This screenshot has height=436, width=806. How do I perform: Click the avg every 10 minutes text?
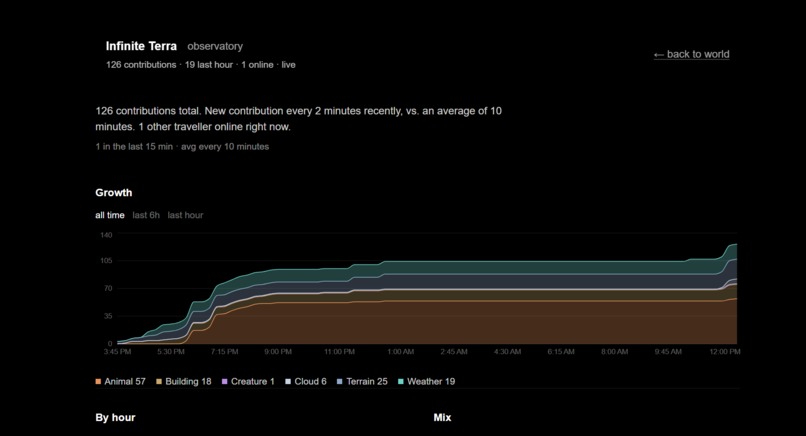point(225,147)
